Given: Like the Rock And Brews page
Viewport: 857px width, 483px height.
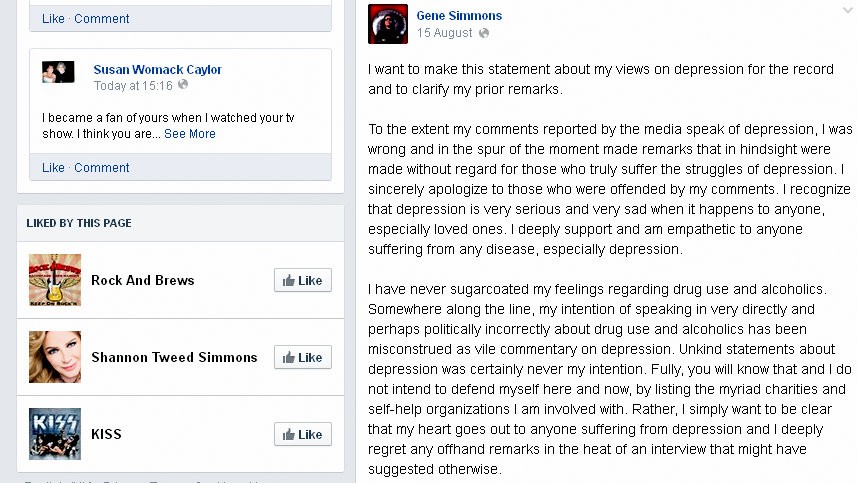Looking at the screenshot, I should pos(303,280).
